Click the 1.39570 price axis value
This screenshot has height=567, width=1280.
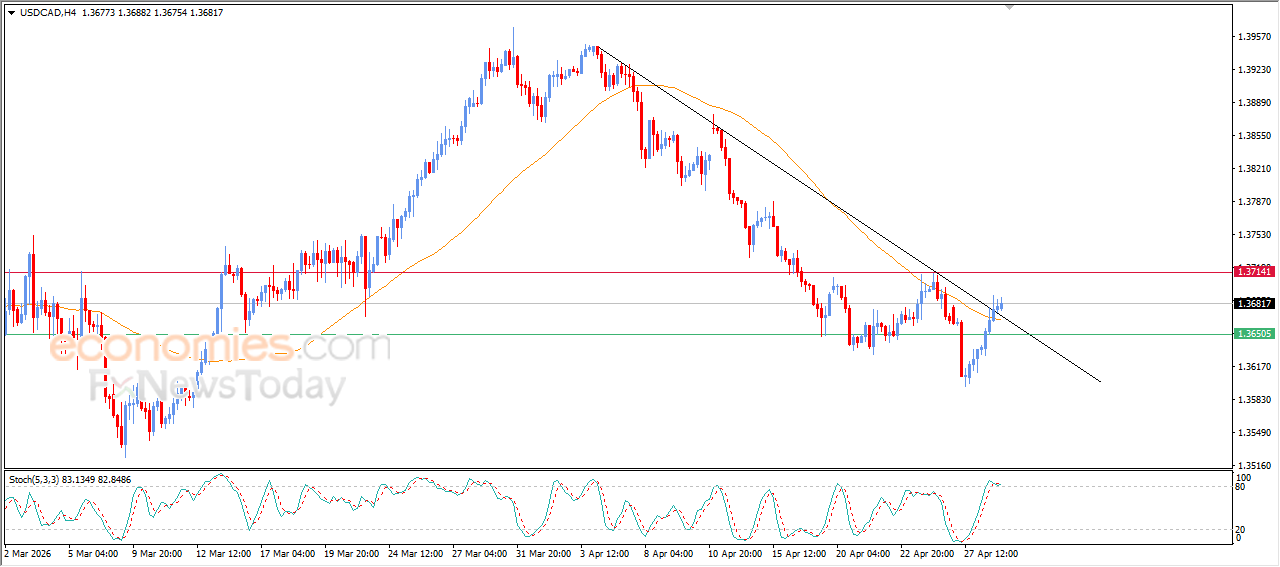[1255, 37]
